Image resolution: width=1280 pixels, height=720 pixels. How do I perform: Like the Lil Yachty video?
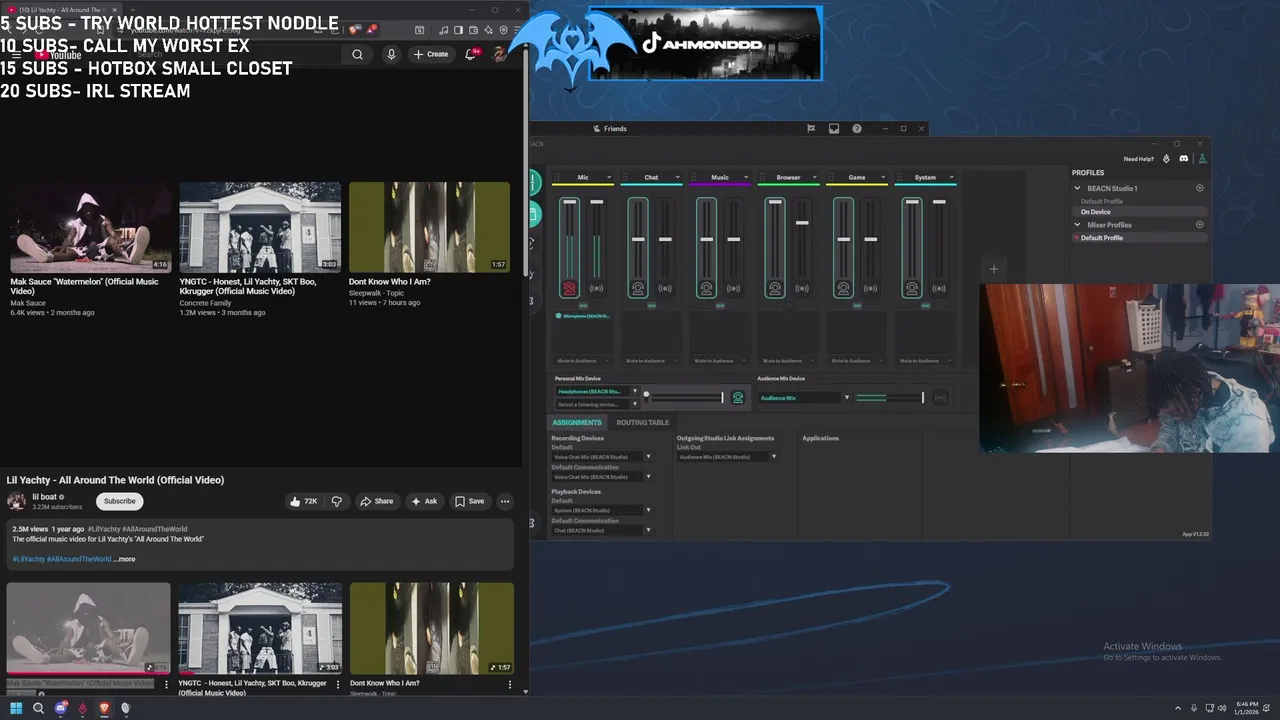pos(303,501)
